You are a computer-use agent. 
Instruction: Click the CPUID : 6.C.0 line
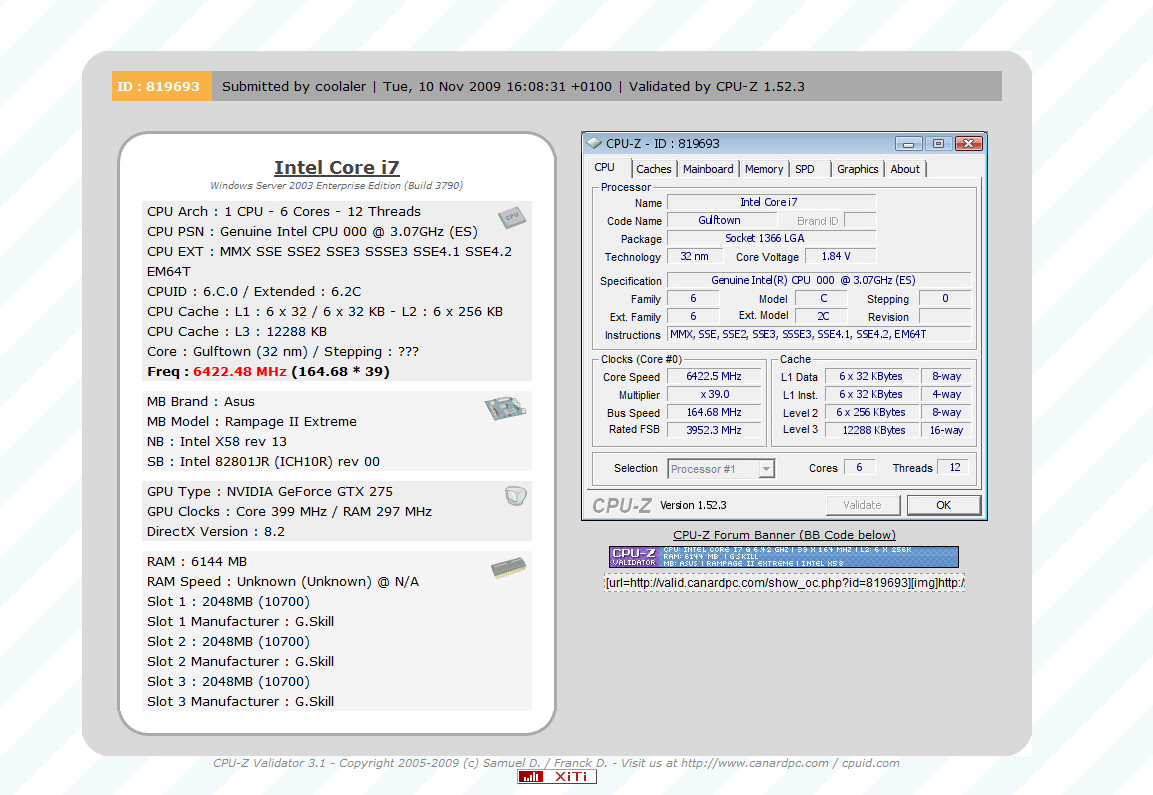coord(254,292)
